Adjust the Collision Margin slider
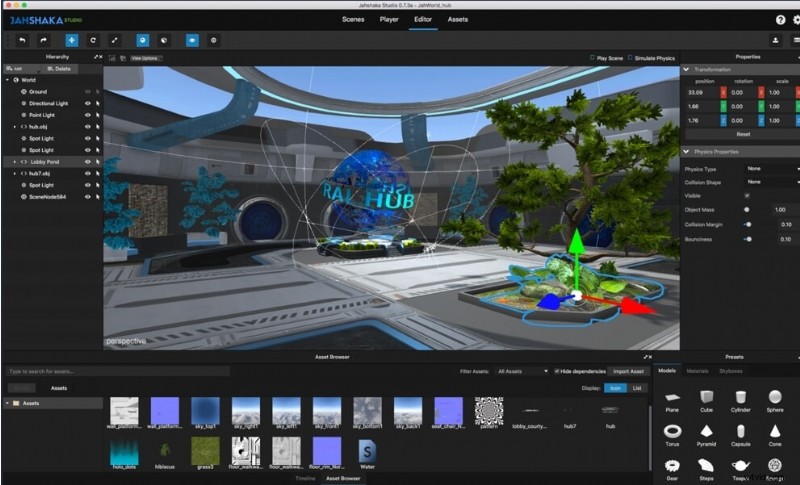This screenshot has width=800, height=485. pyautogui.click(x=747, y=224)
